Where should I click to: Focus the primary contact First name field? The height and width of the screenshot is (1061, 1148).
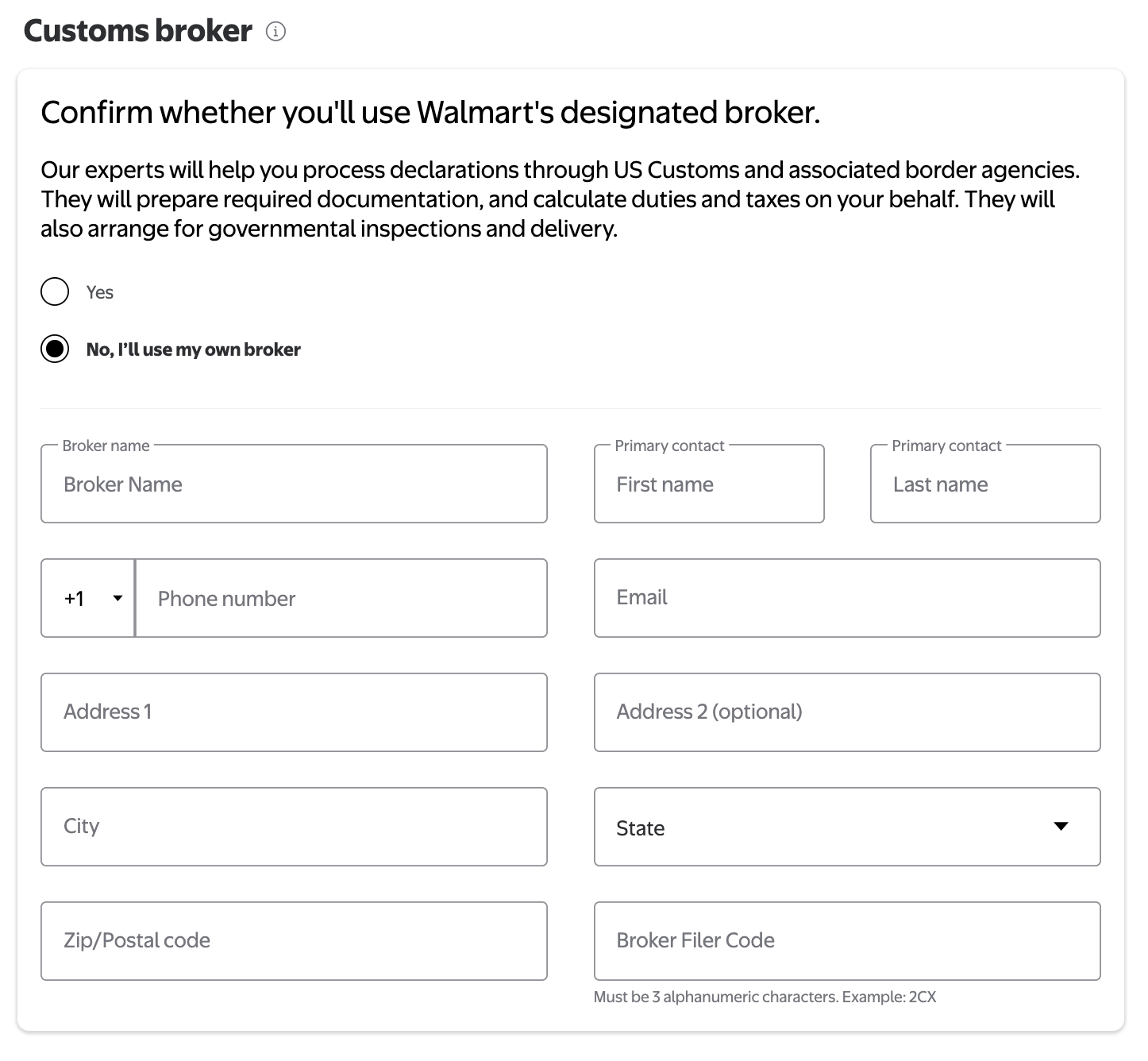pyautogui.click(x=708, y=484)
